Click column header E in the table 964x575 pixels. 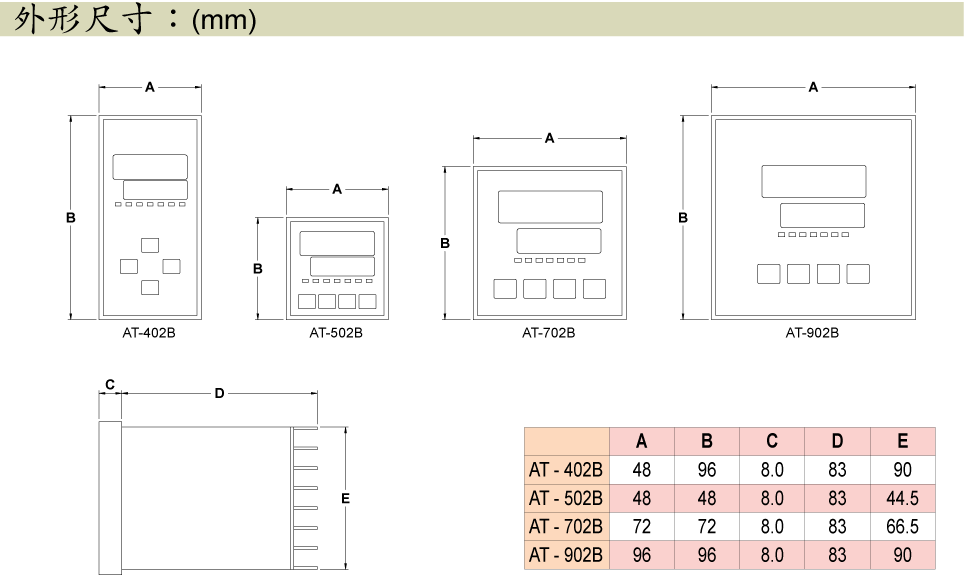click(903, 441)
